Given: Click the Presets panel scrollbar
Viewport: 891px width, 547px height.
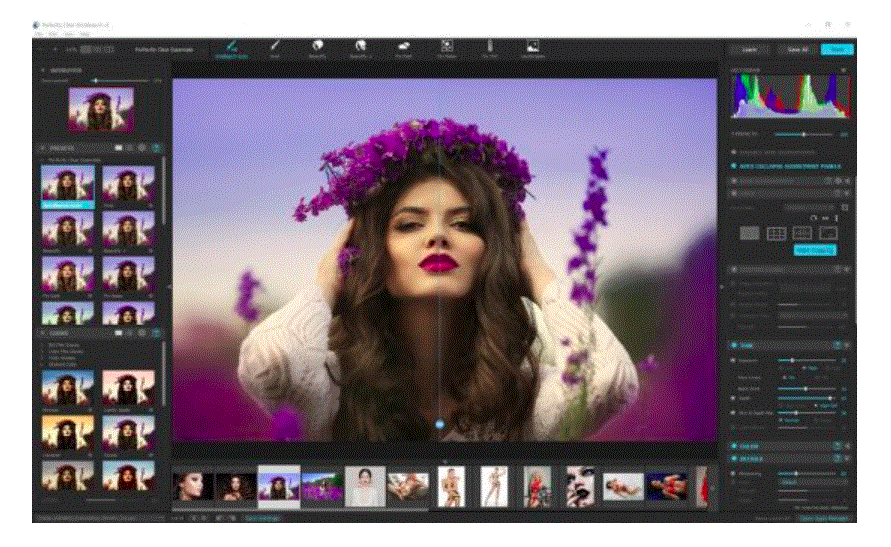Looking at the screenshot, I should click(164, 190).
